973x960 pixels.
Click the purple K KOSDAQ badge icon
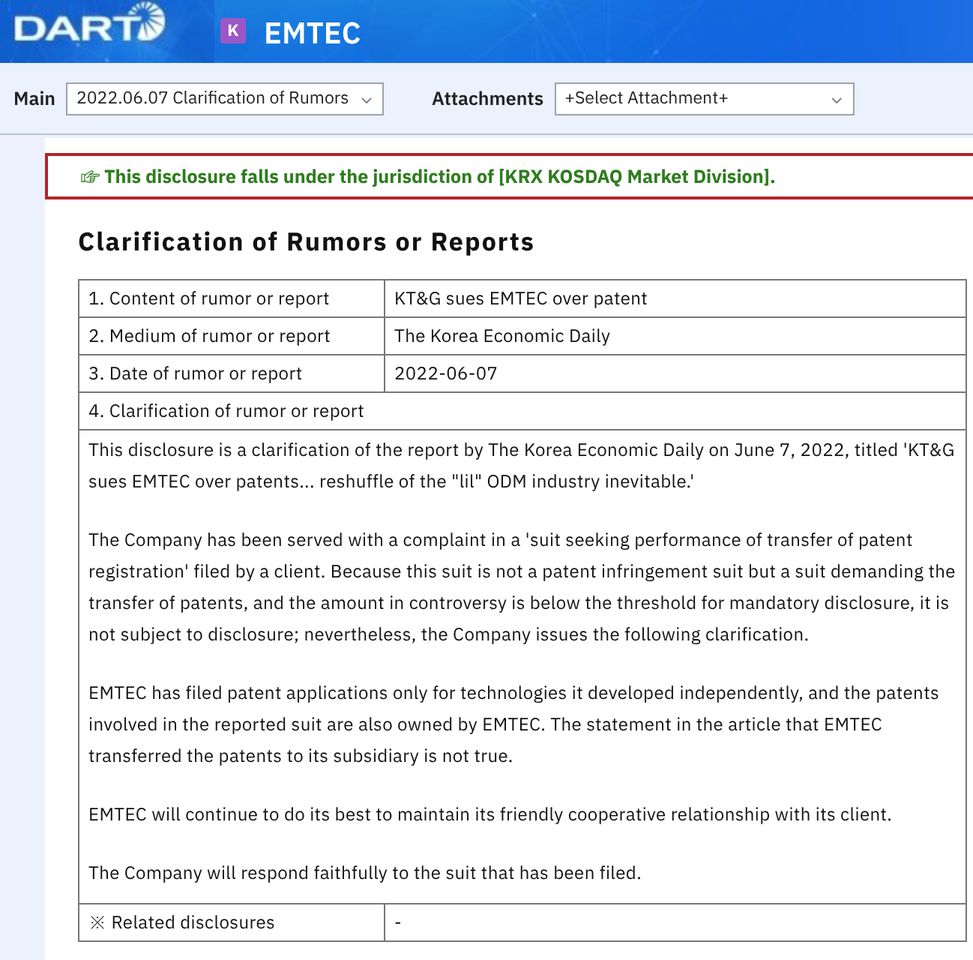233,31
